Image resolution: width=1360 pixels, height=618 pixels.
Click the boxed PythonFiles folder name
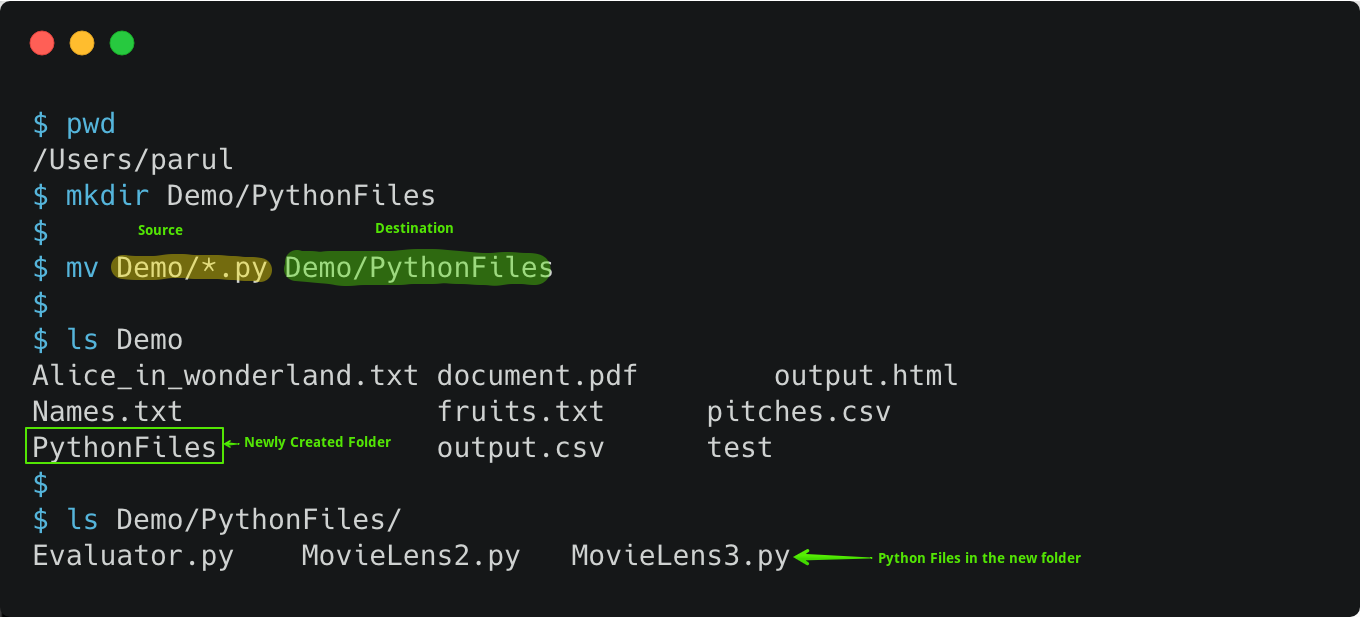[124, 447]
